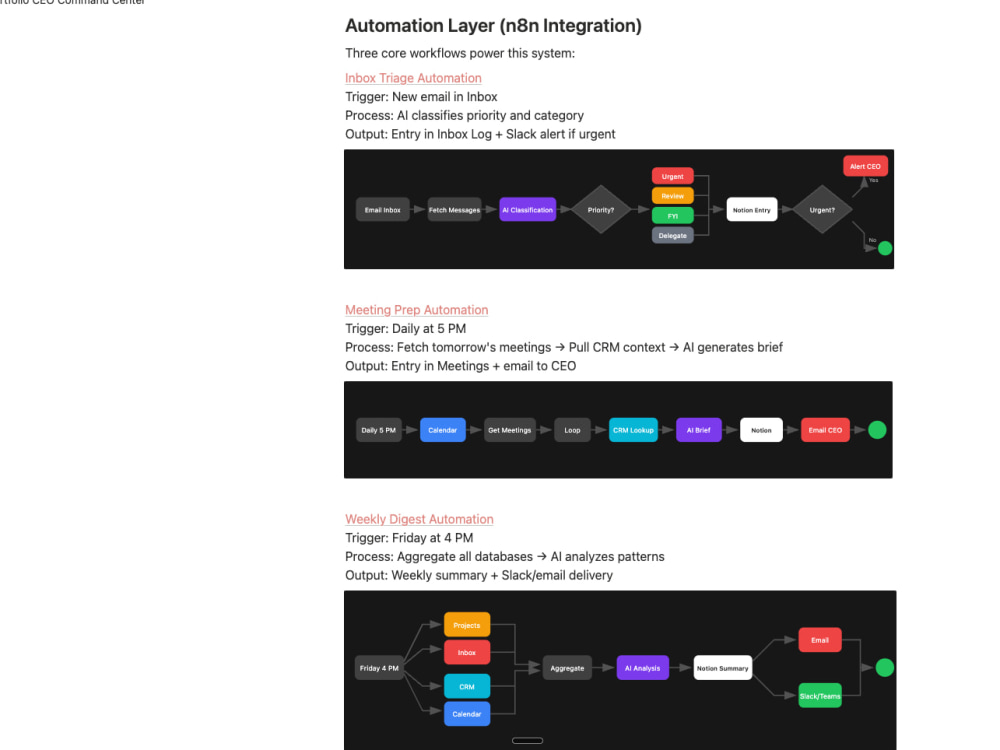The width and height of the screenshot is (1000, 750).
Task: Select the Aggregate node
Action: tap(567, 668)
